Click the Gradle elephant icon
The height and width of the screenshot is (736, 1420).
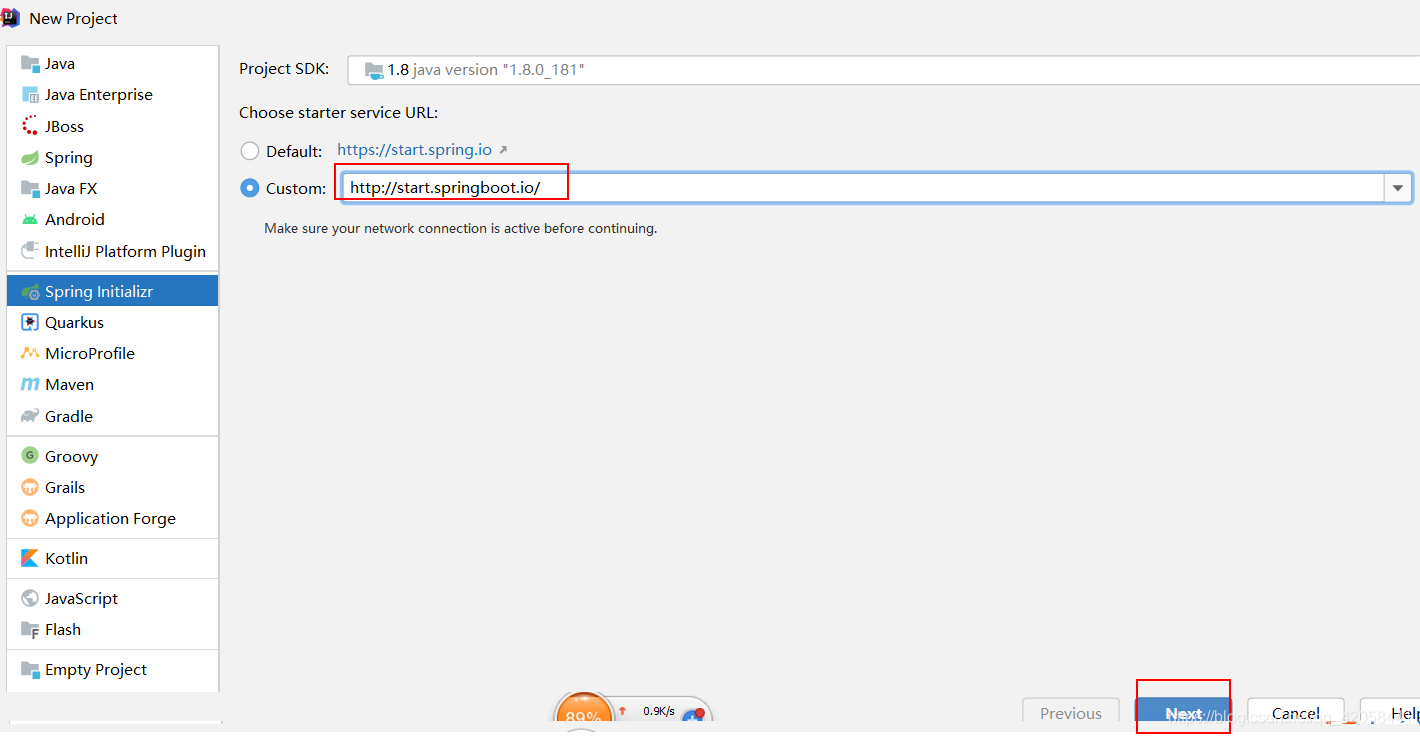point(30,416)
